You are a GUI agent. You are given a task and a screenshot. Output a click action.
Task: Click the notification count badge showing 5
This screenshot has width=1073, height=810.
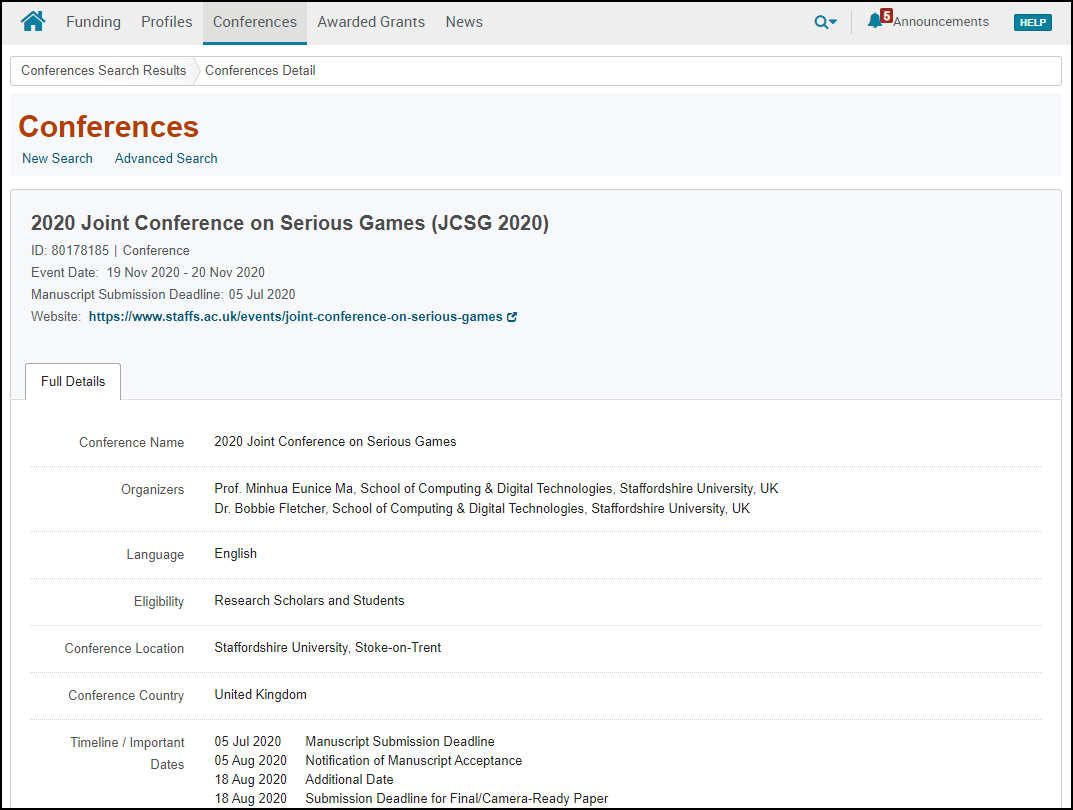pyautogui.click(x=886, y=15)
